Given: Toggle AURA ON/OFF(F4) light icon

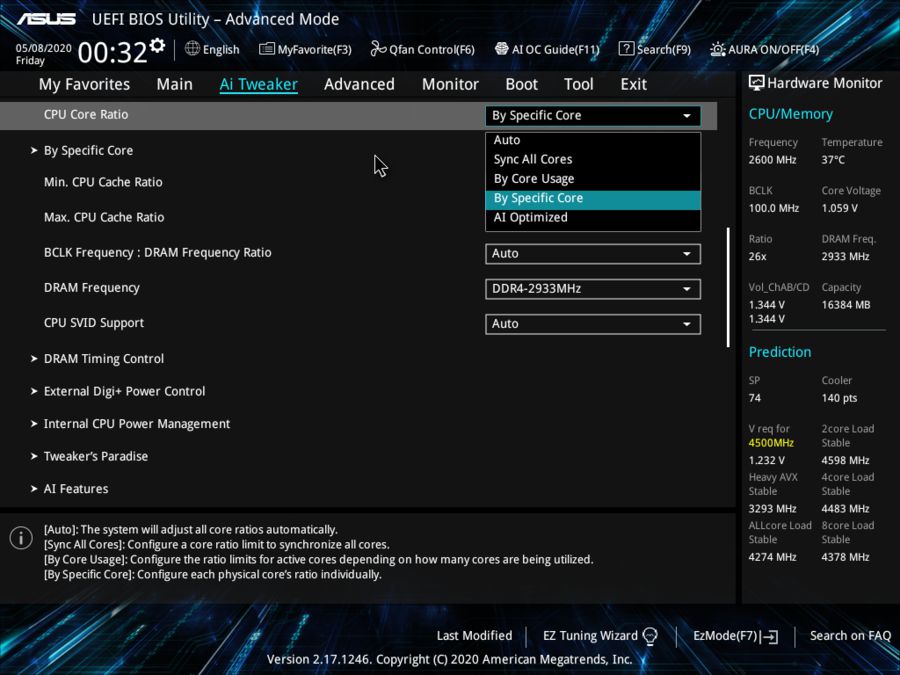Looking at the screenshot, I should (x=717, y=49).
